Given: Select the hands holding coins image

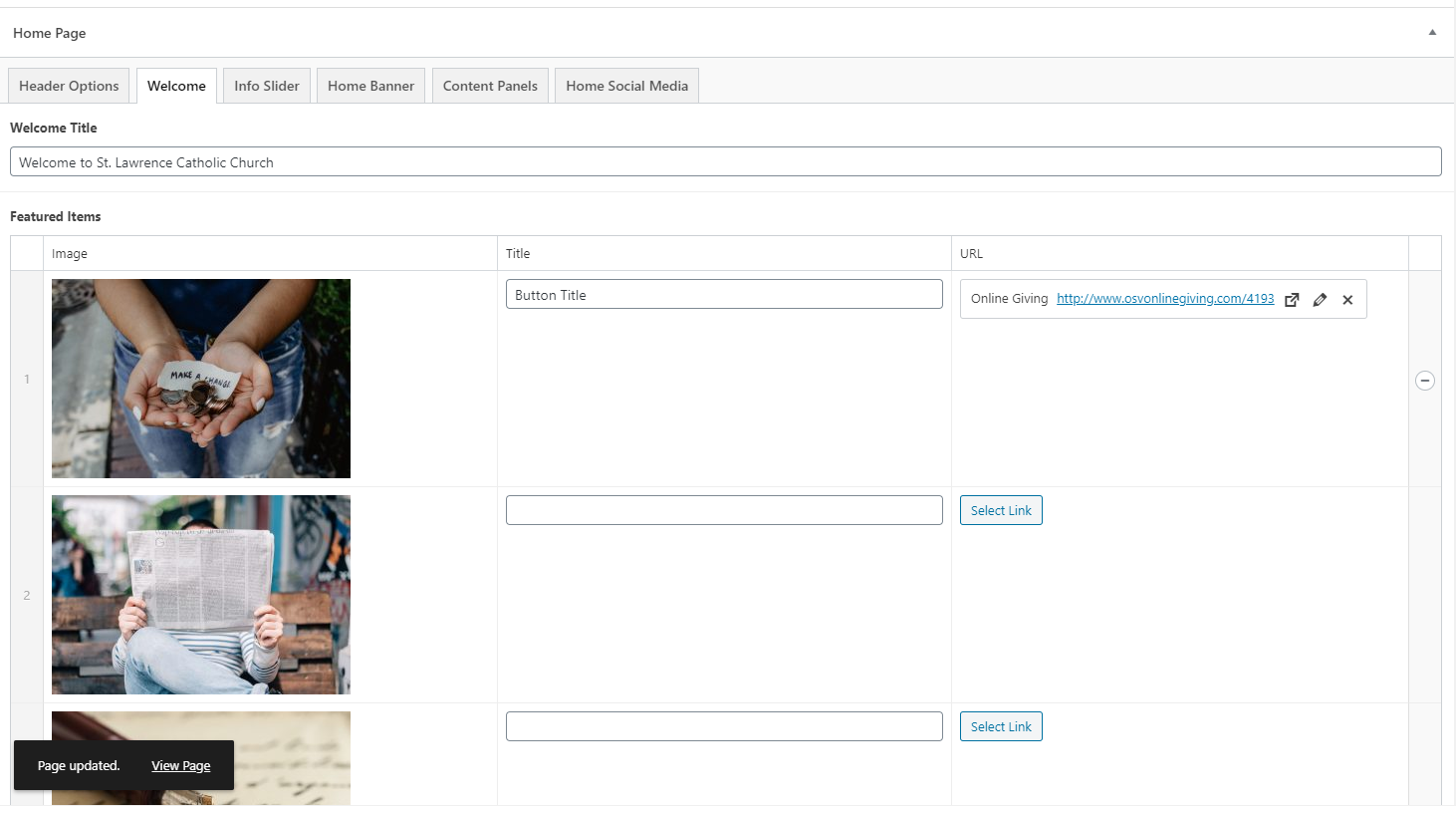Looking at the screenshot, I should pos(201,379).
